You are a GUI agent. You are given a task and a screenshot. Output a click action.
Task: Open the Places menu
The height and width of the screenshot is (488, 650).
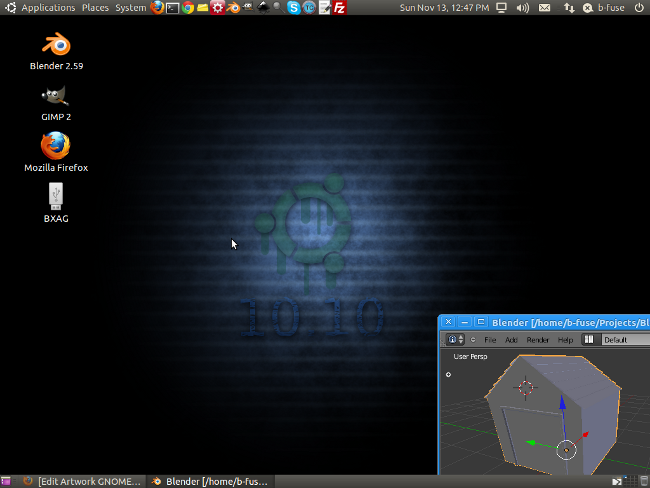[95, 7]
